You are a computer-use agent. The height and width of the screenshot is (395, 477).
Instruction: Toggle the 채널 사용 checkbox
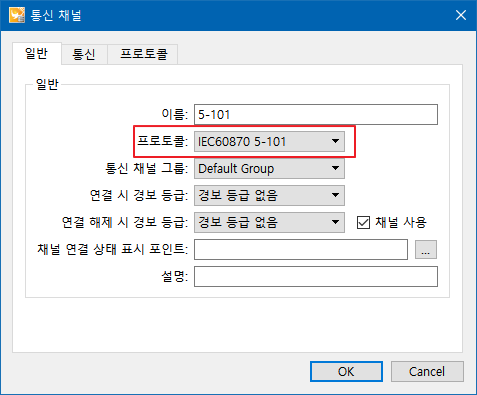[x=363, y=222]
